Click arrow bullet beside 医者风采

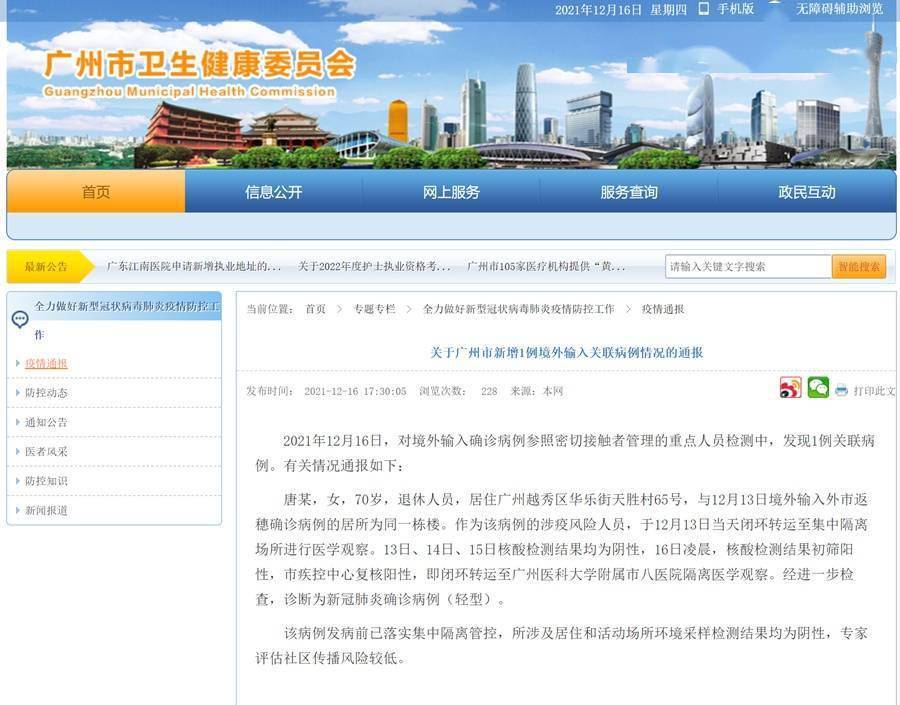(x=18, y=451)
